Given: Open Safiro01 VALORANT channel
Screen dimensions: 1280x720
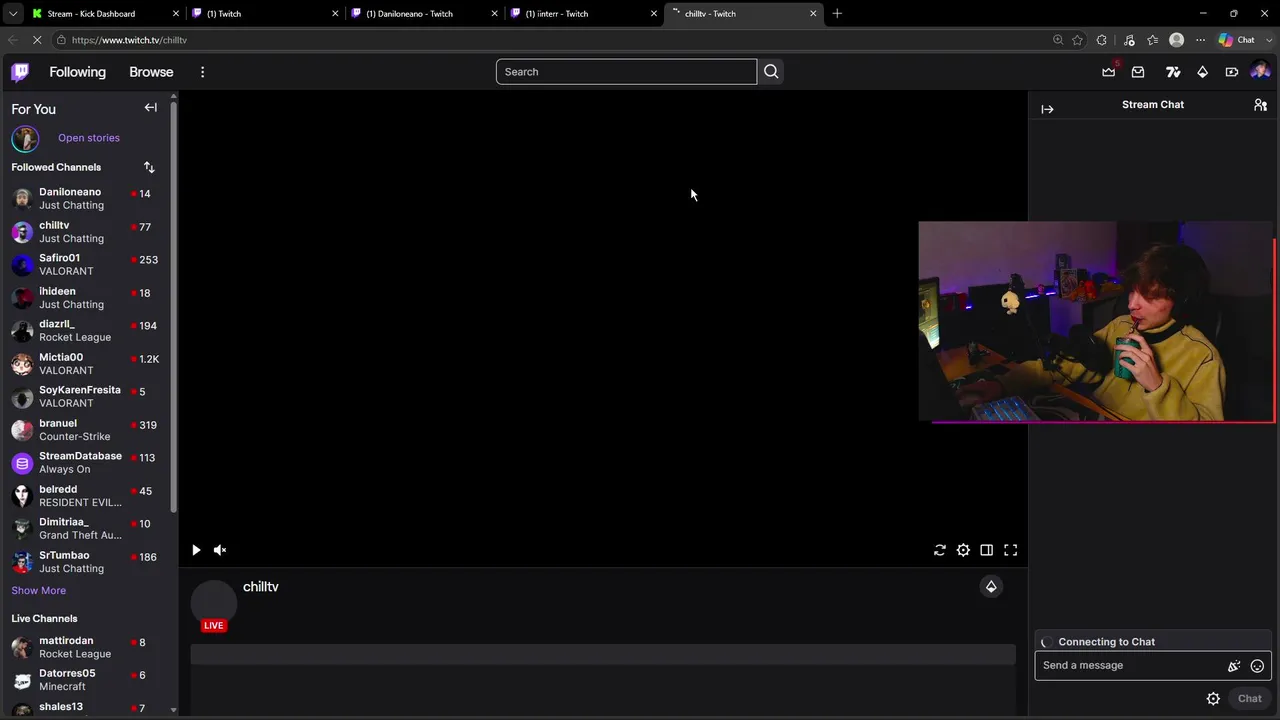Looking at the screenshot, I should point(87,264).
